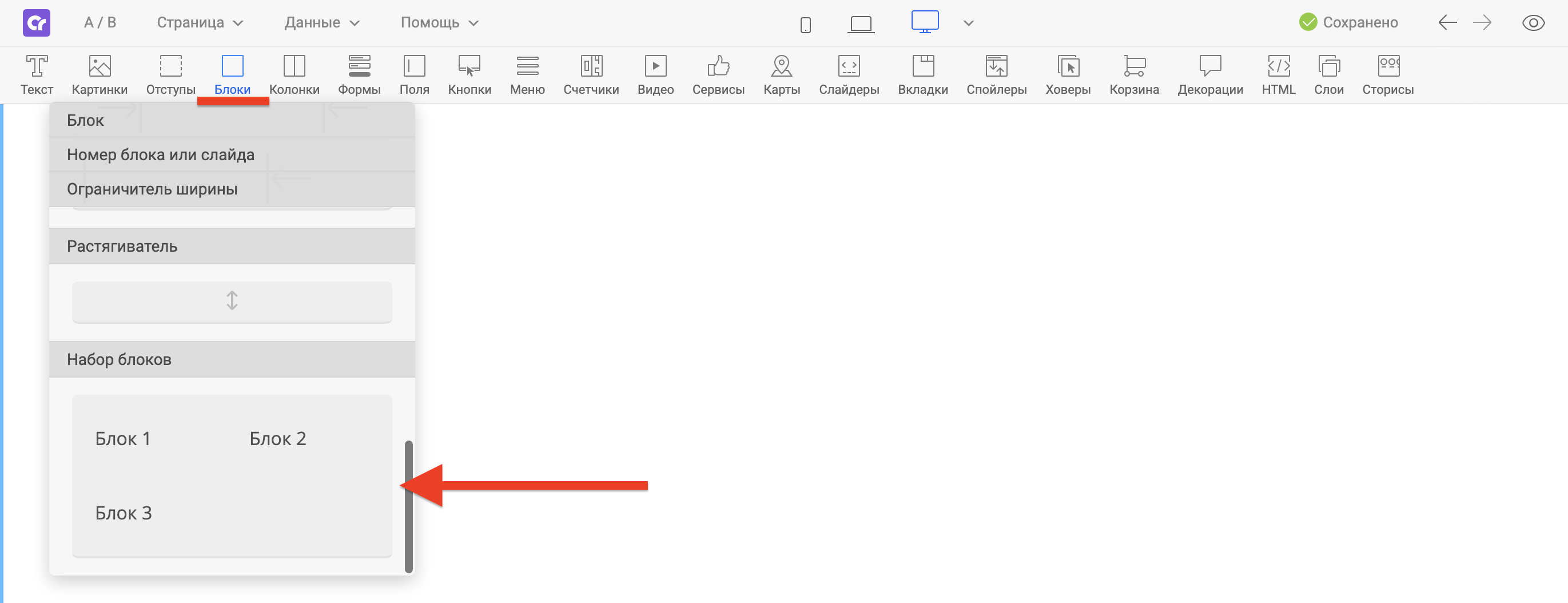Open the Сторисы tool
This screenshot has width=1568, height=603.
(1388, 75)
